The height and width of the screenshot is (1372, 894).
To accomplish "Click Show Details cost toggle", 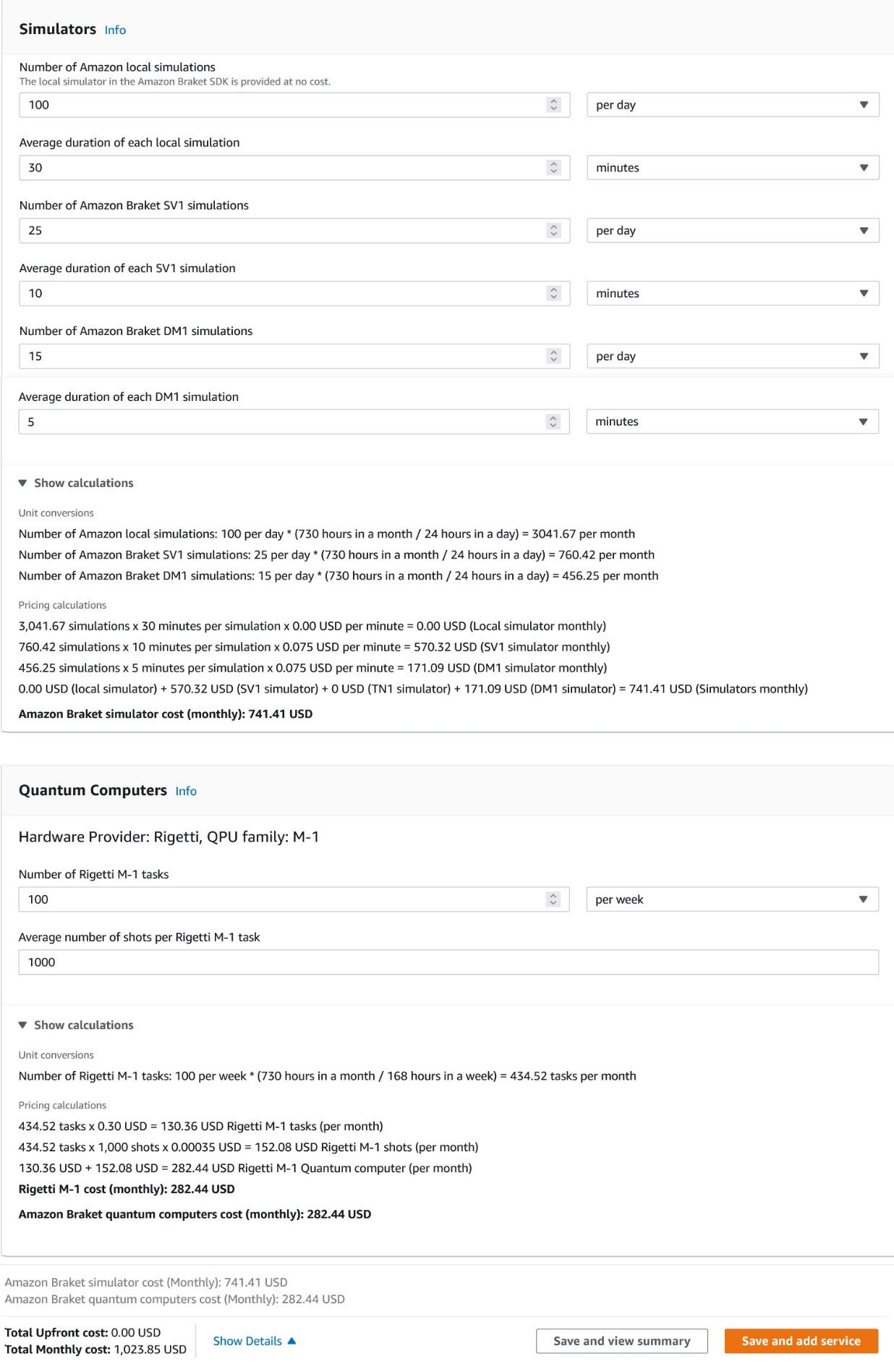I will coord(255,1341).
